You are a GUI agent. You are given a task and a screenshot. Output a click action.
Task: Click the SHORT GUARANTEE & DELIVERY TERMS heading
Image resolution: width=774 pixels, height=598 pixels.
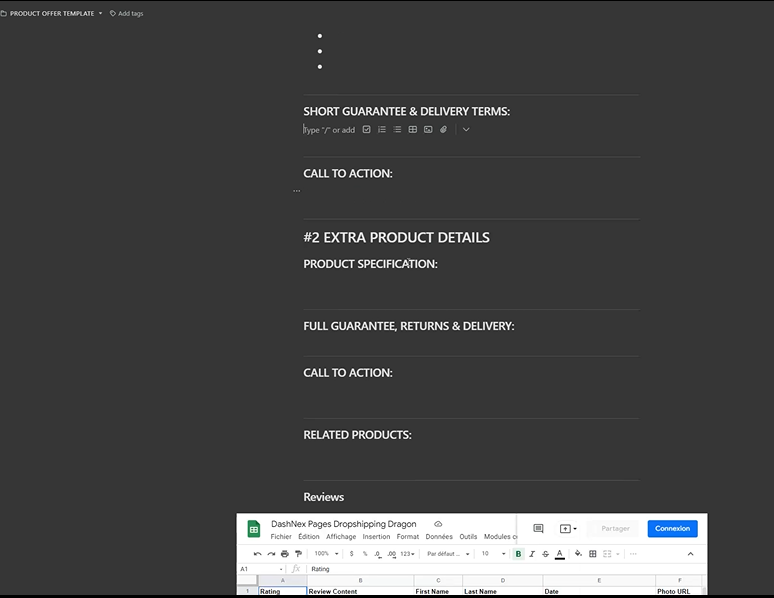pos(407,111)
